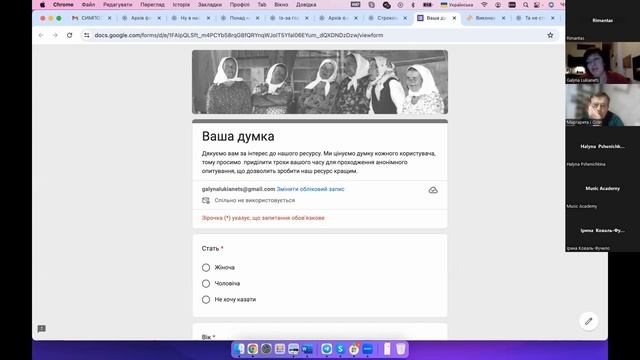Click the form header photo of women
The width and height of the screenshot is (640, 360).
tap(320, 82)
